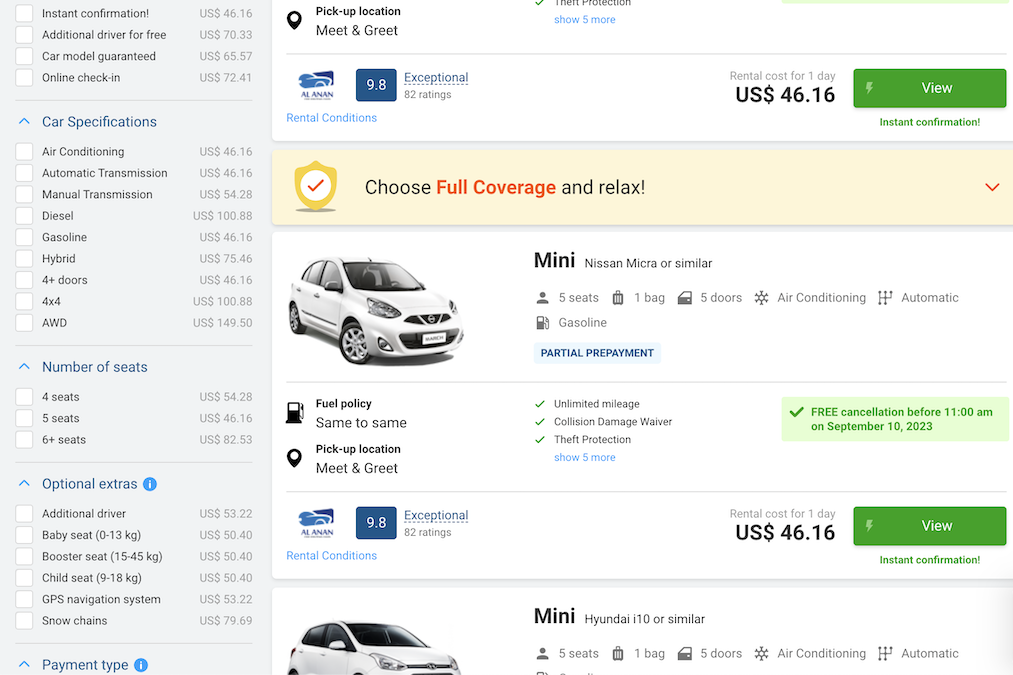Image resolution: width=1013 pixels, height=675 pixels.
Task: Click the Nissan Micra air conditioning snowflake icon
Action: [762, 298]
